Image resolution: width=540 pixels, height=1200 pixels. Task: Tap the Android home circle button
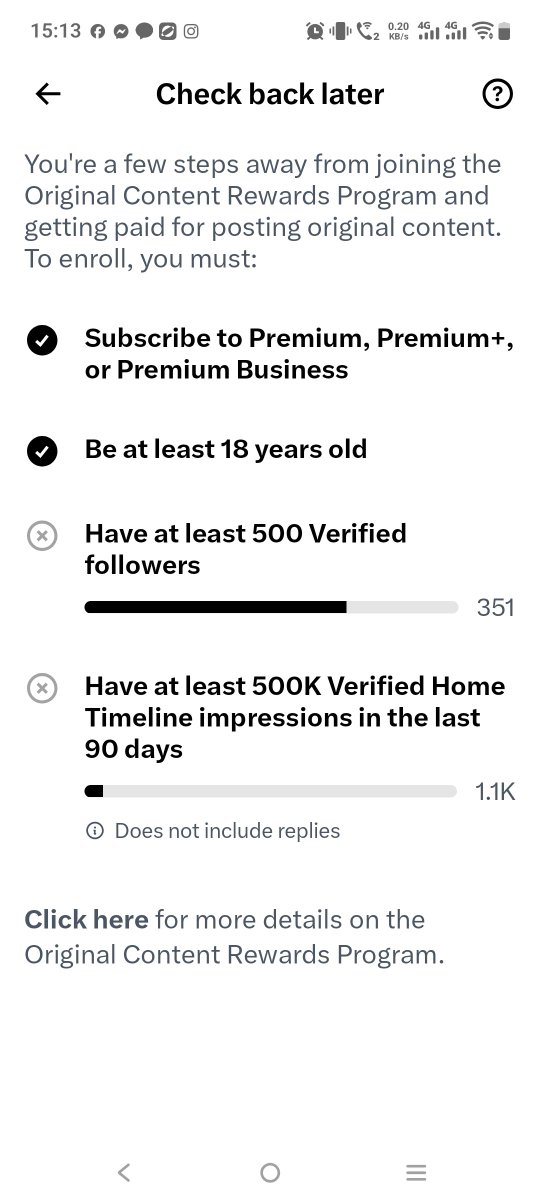pos(270,1172)
